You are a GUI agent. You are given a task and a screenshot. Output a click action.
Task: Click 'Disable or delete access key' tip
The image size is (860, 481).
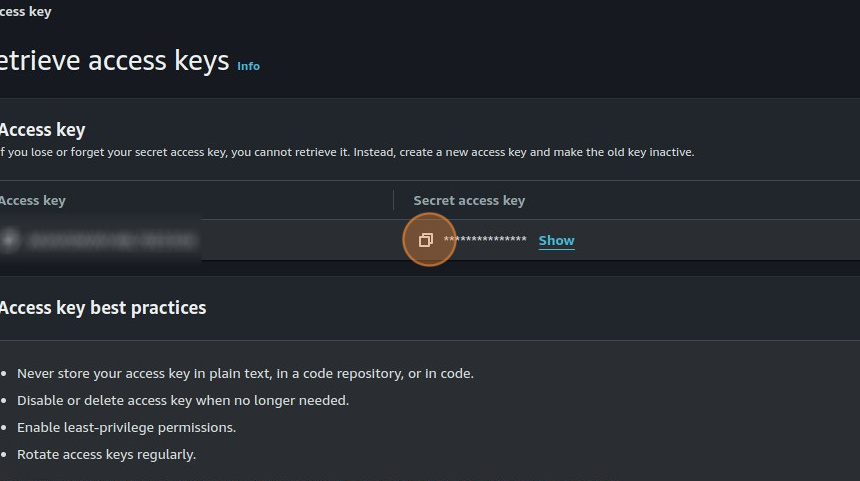click(183, 401)
